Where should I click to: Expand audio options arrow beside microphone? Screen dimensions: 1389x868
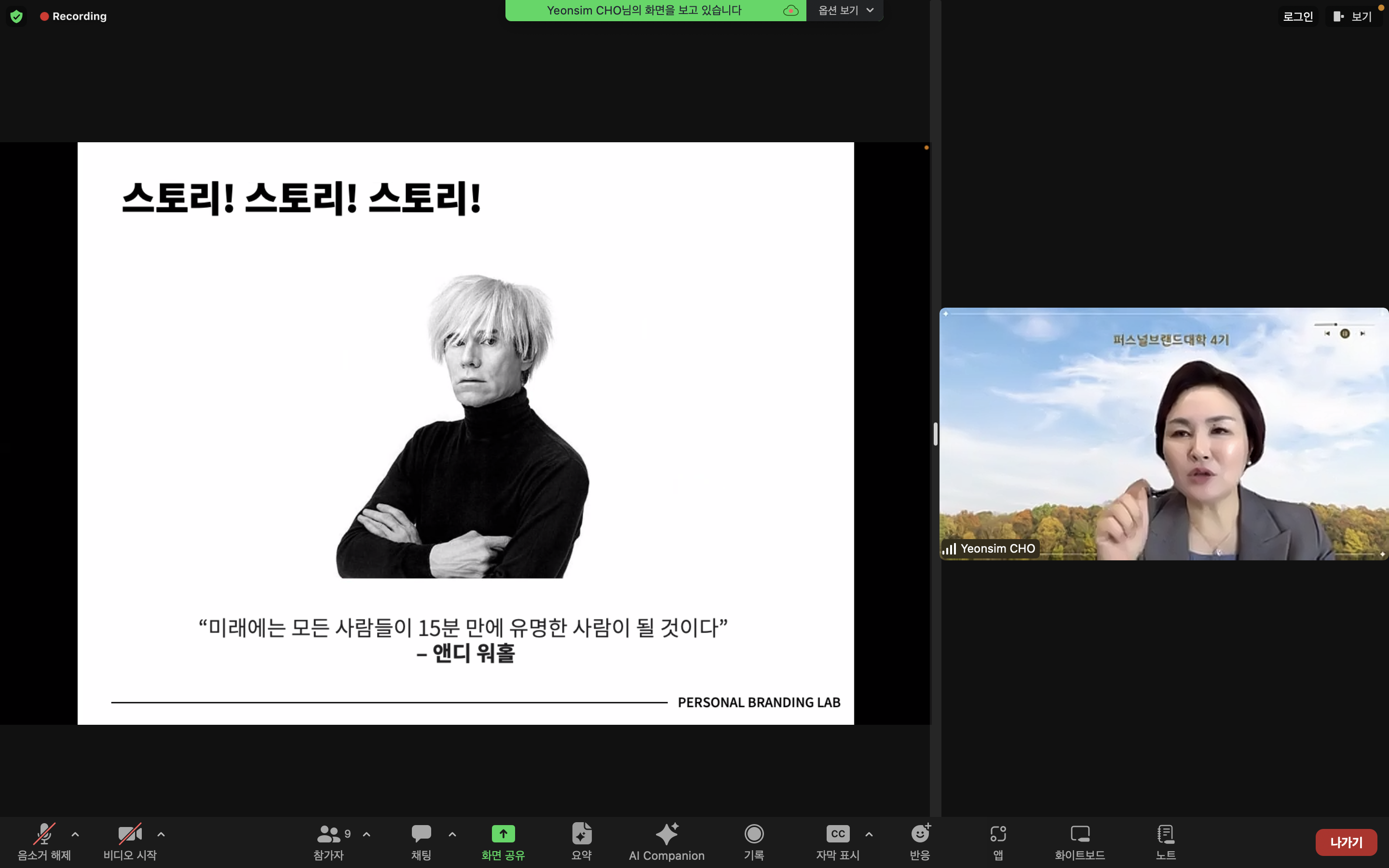click(75, 834)
